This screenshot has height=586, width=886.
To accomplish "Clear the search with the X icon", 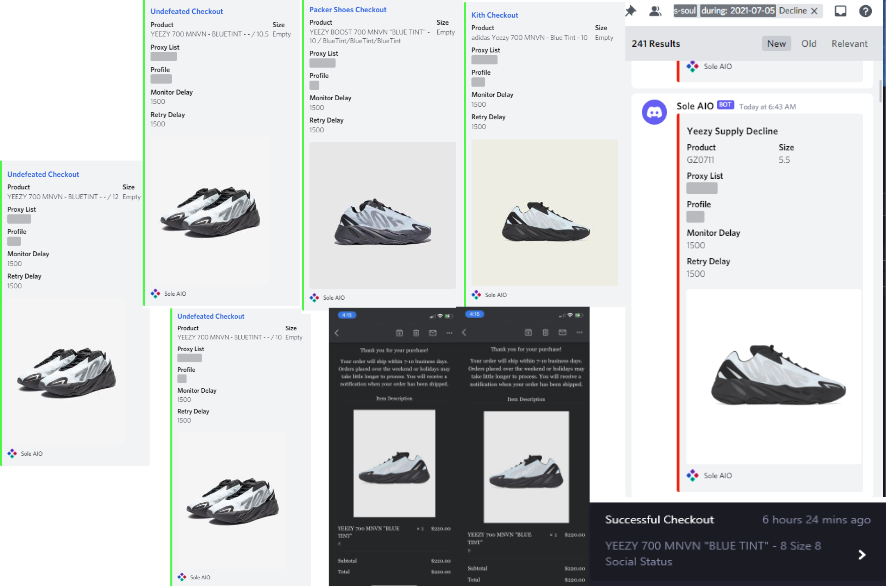I will [x=814, y=11].
